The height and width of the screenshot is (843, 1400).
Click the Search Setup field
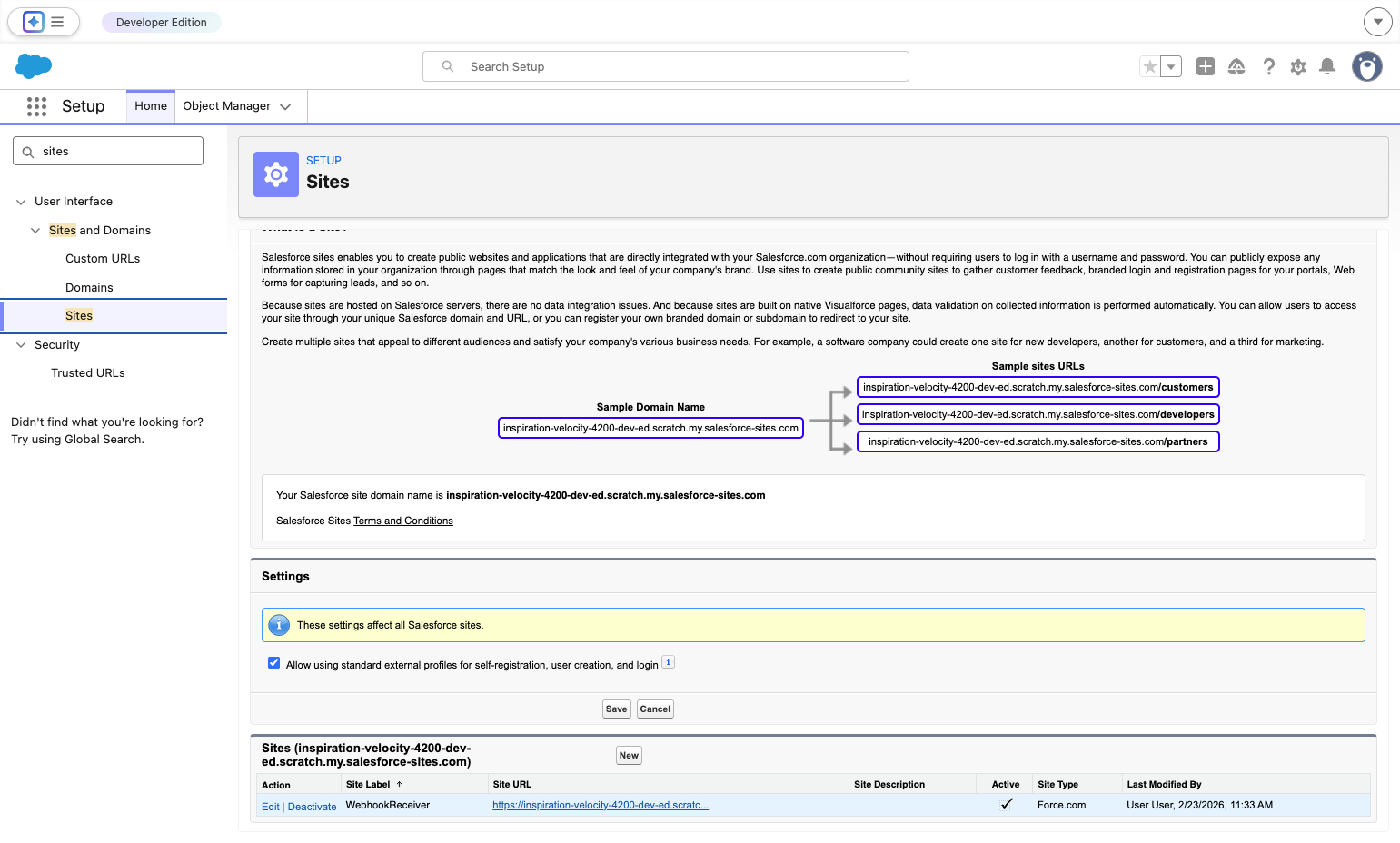click(x=666, y=66)
